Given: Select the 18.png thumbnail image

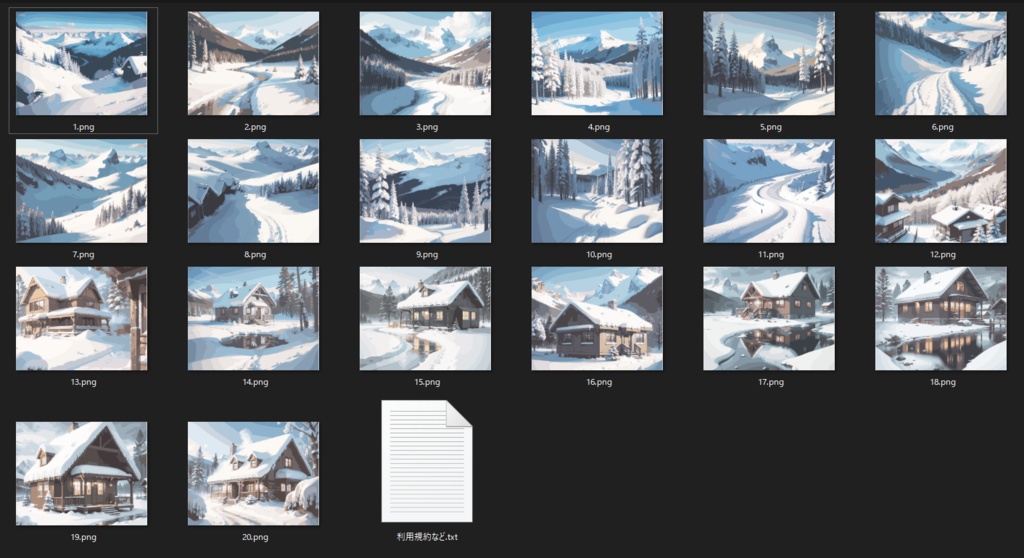Looking at the screenshot, I should coord(940,318).
